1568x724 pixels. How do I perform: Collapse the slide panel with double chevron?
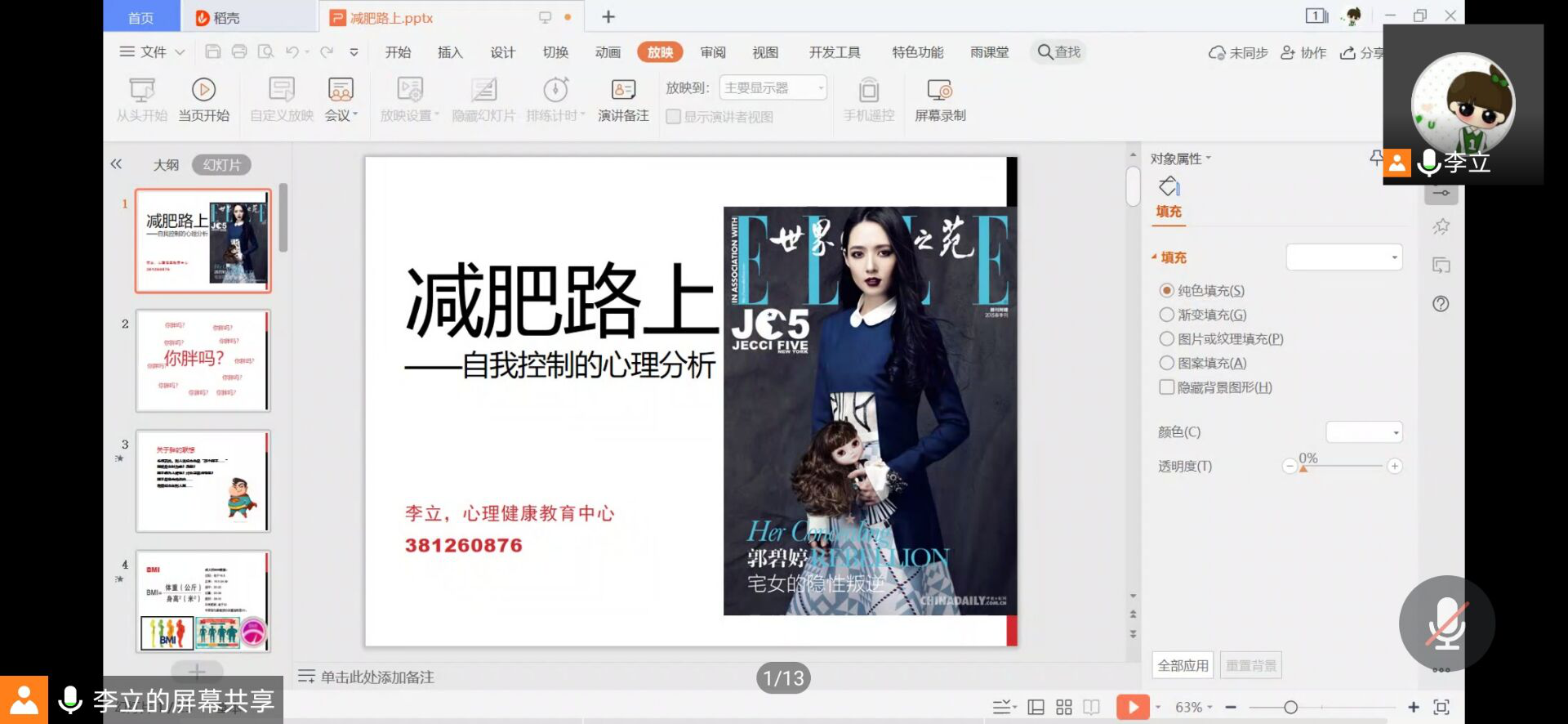tap(116, 163)
